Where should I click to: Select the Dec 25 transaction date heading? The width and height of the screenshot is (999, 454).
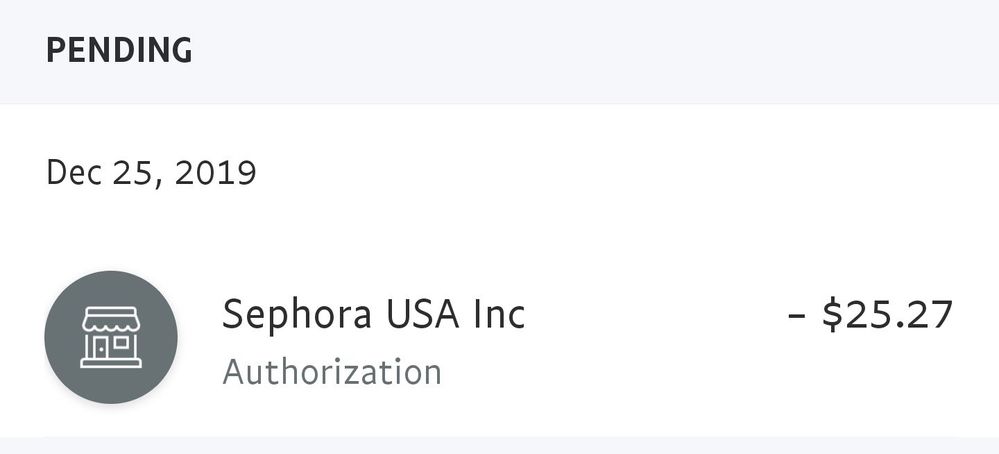click(151, 173)
